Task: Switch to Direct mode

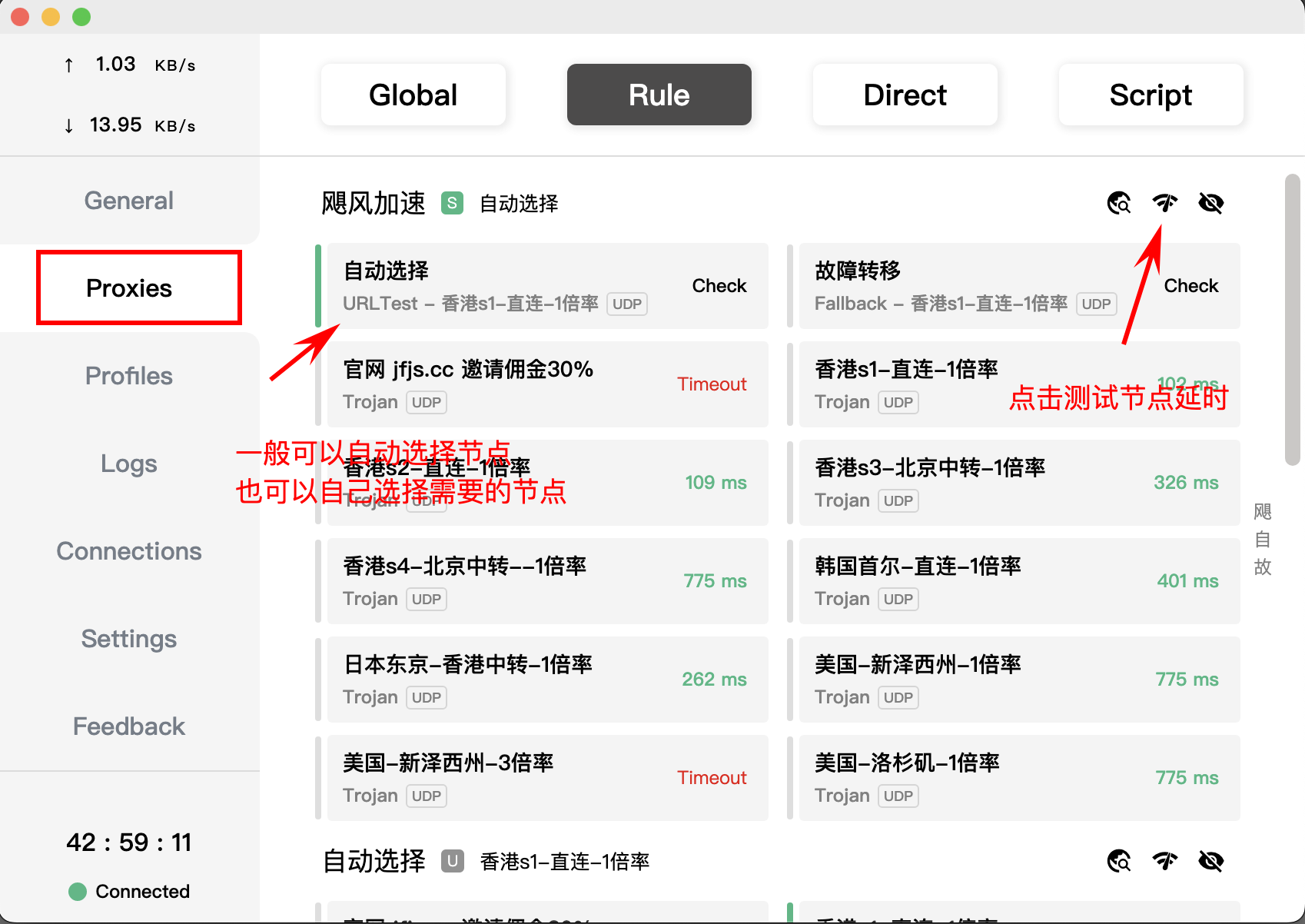Action: (x=905, y=95)
